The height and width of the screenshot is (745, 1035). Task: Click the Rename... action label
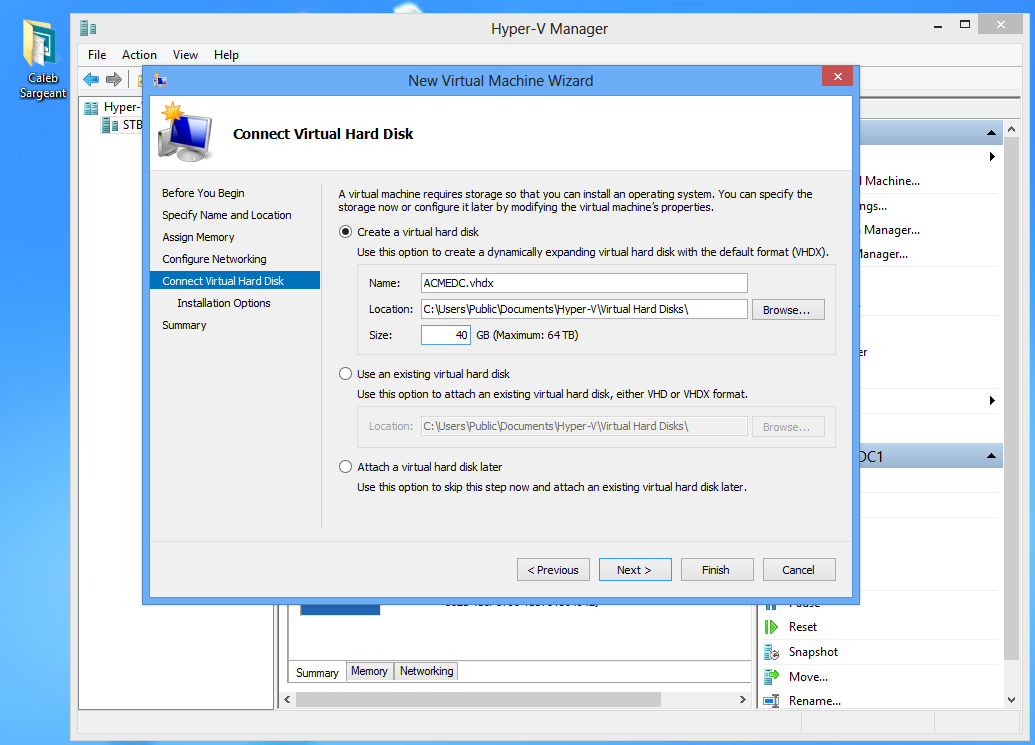point(815,701)
